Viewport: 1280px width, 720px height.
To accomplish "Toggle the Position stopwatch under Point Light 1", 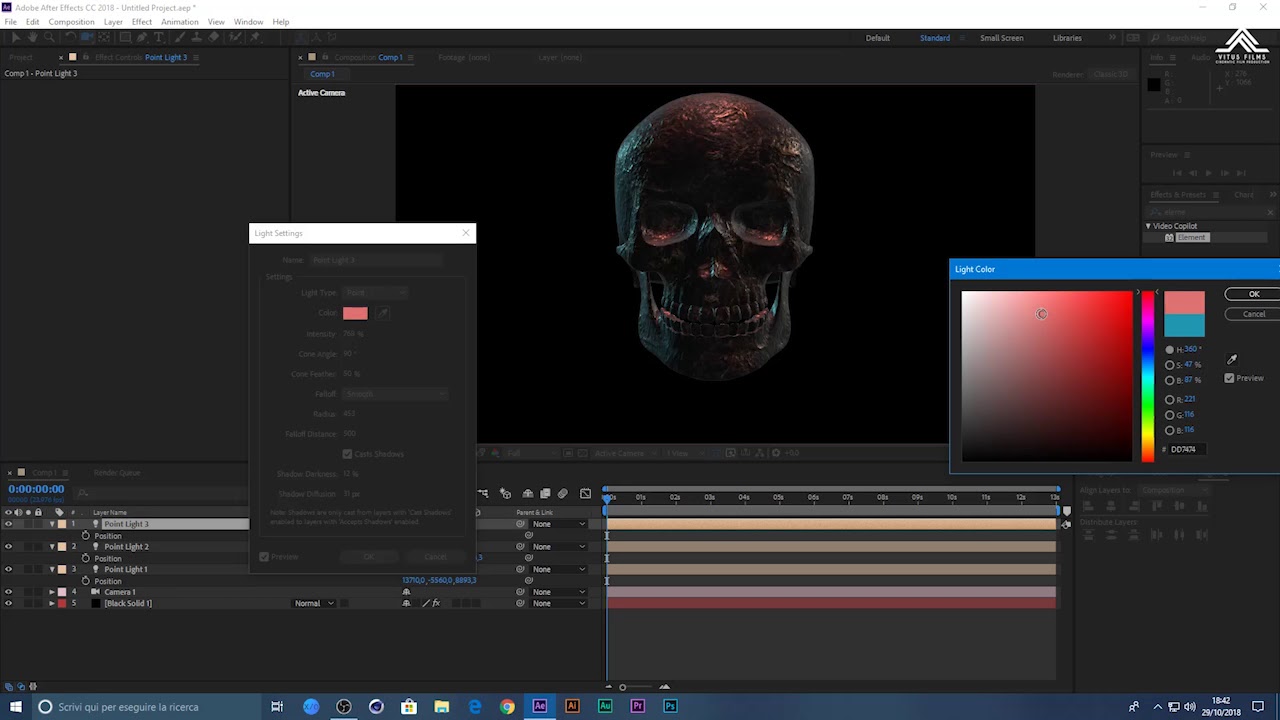I will pos(86,581).
